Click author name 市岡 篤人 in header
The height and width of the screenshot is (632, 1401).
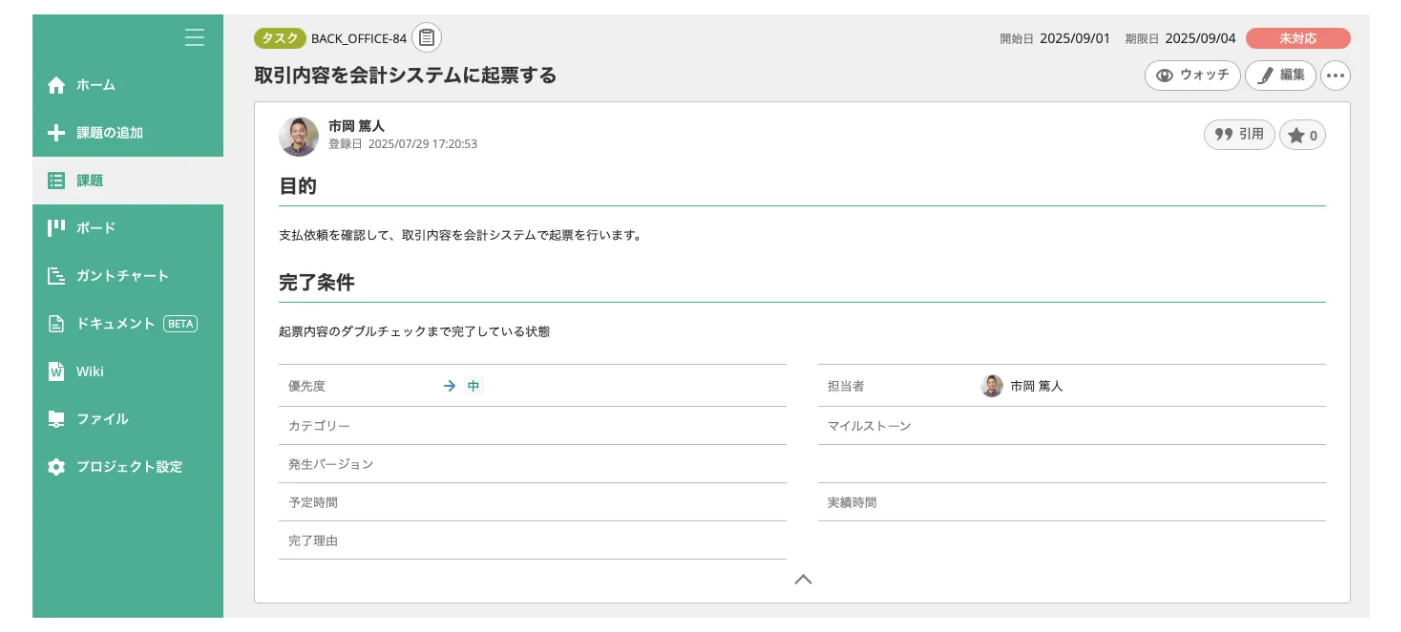tap(356, 126)
